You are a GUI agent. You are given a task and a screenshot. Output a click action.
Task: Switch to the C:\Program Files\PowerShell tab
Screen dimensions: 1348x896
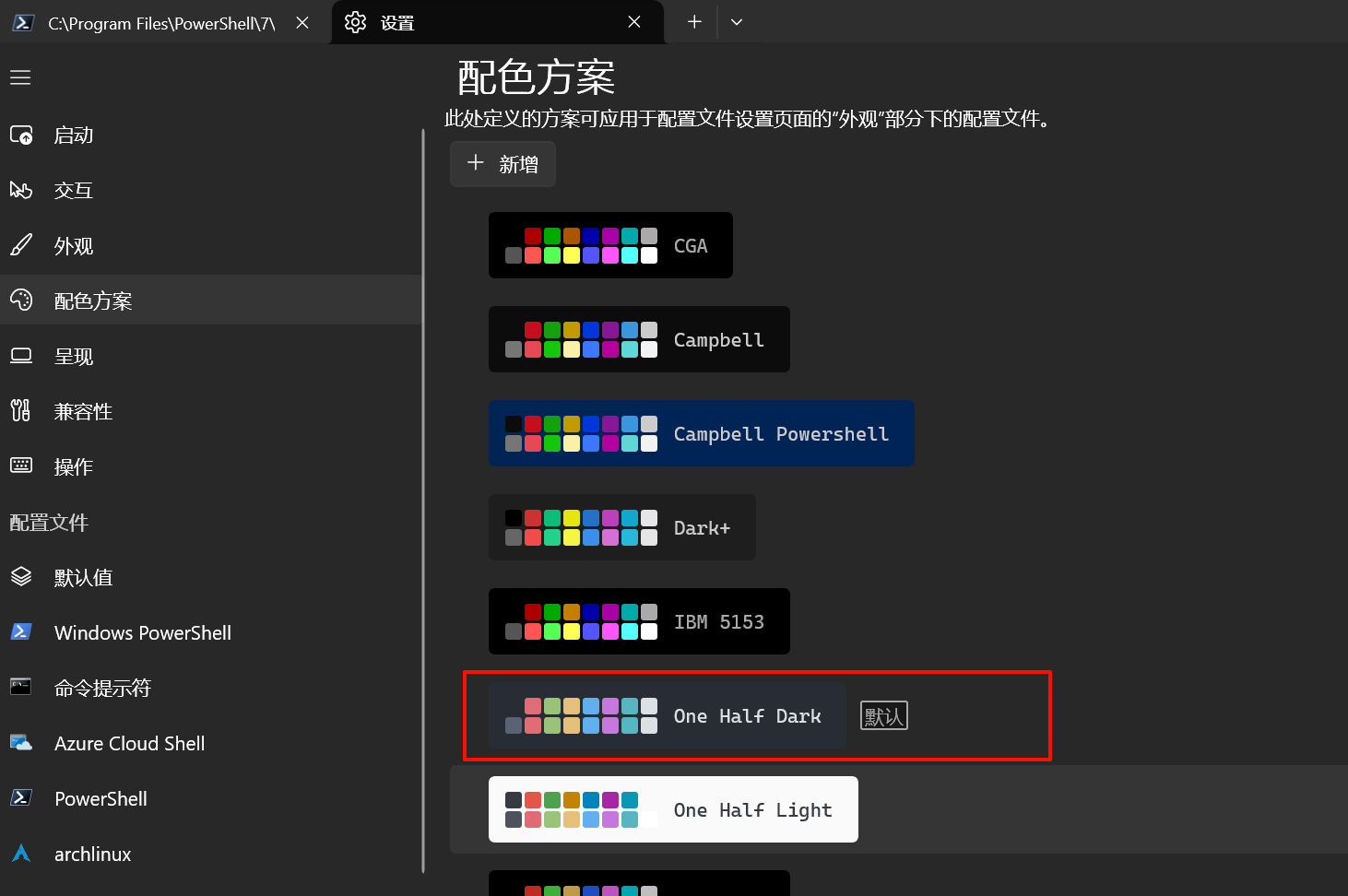(164, 23)
